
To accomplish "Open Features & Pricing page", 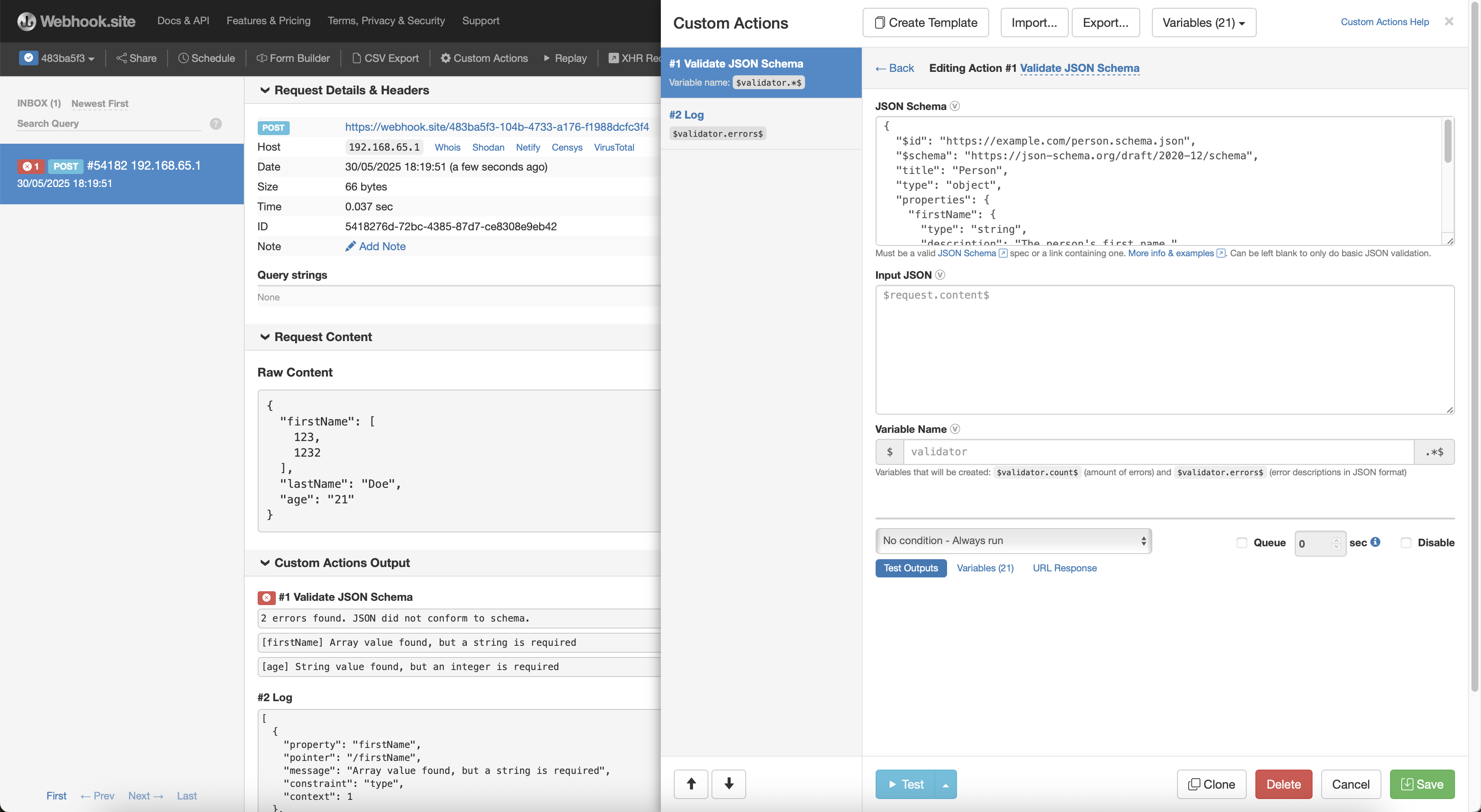I will click(268, 21).
